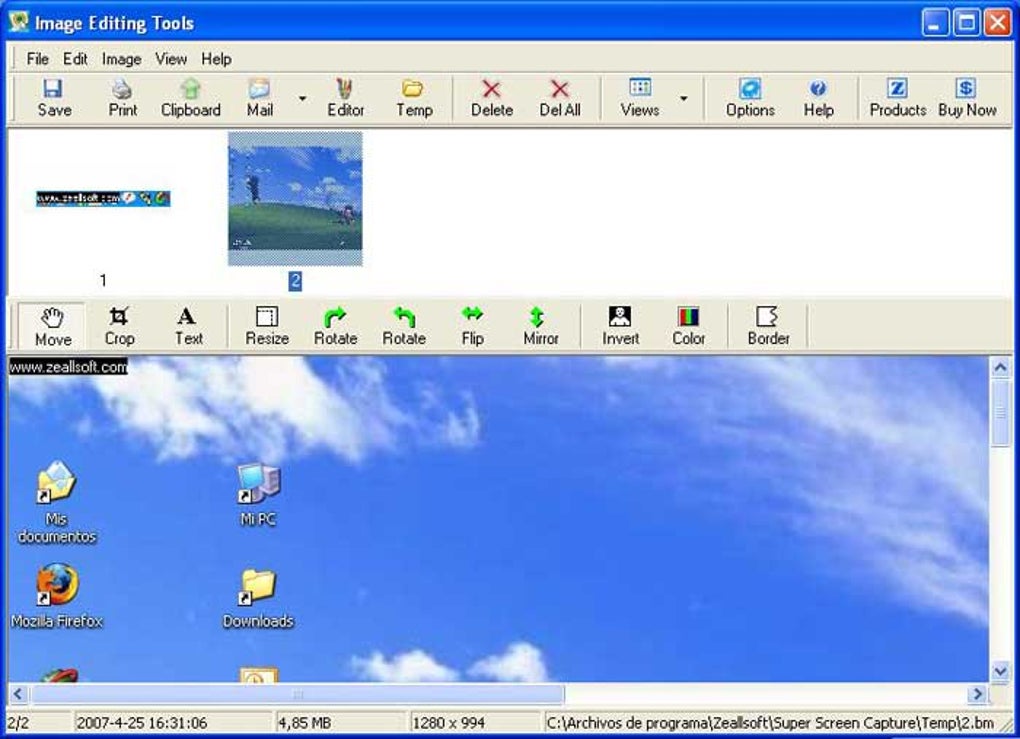Select the Crop tool

tap(120, 324)
